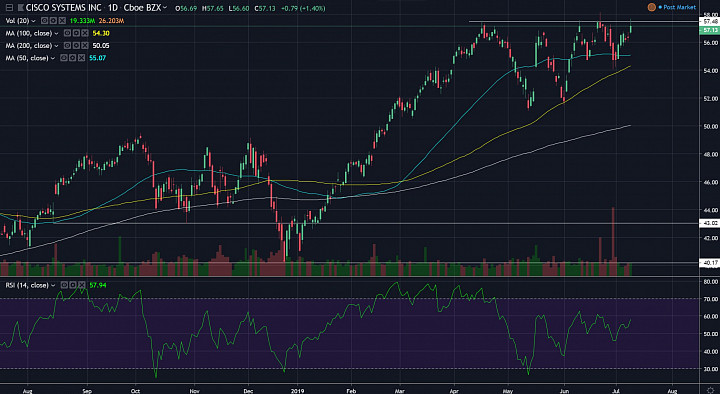Expand the Cboe BZX symbol dropdown arrow
The width and height of the screenshot is (720, 394).
(165, 8)
